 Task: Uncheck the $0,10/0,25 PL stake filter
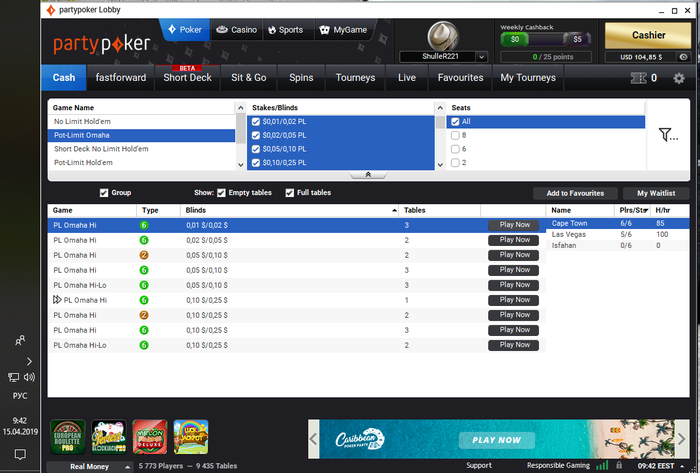[256, 163]
